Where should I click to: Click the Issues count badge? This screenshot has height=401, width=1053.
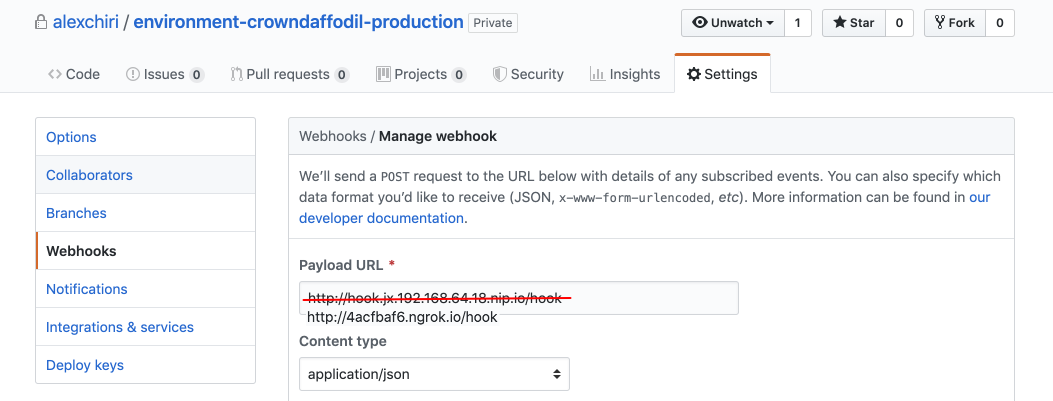196,75
